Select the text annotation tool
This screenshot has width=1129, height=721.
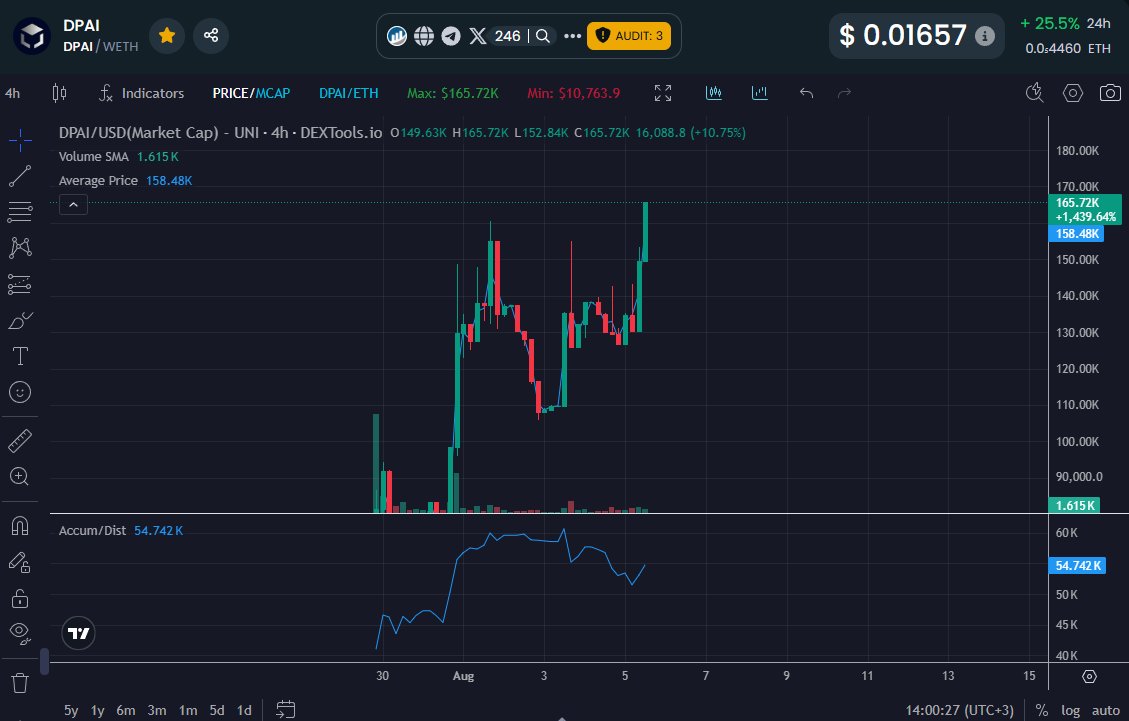(x=20, y=357)
